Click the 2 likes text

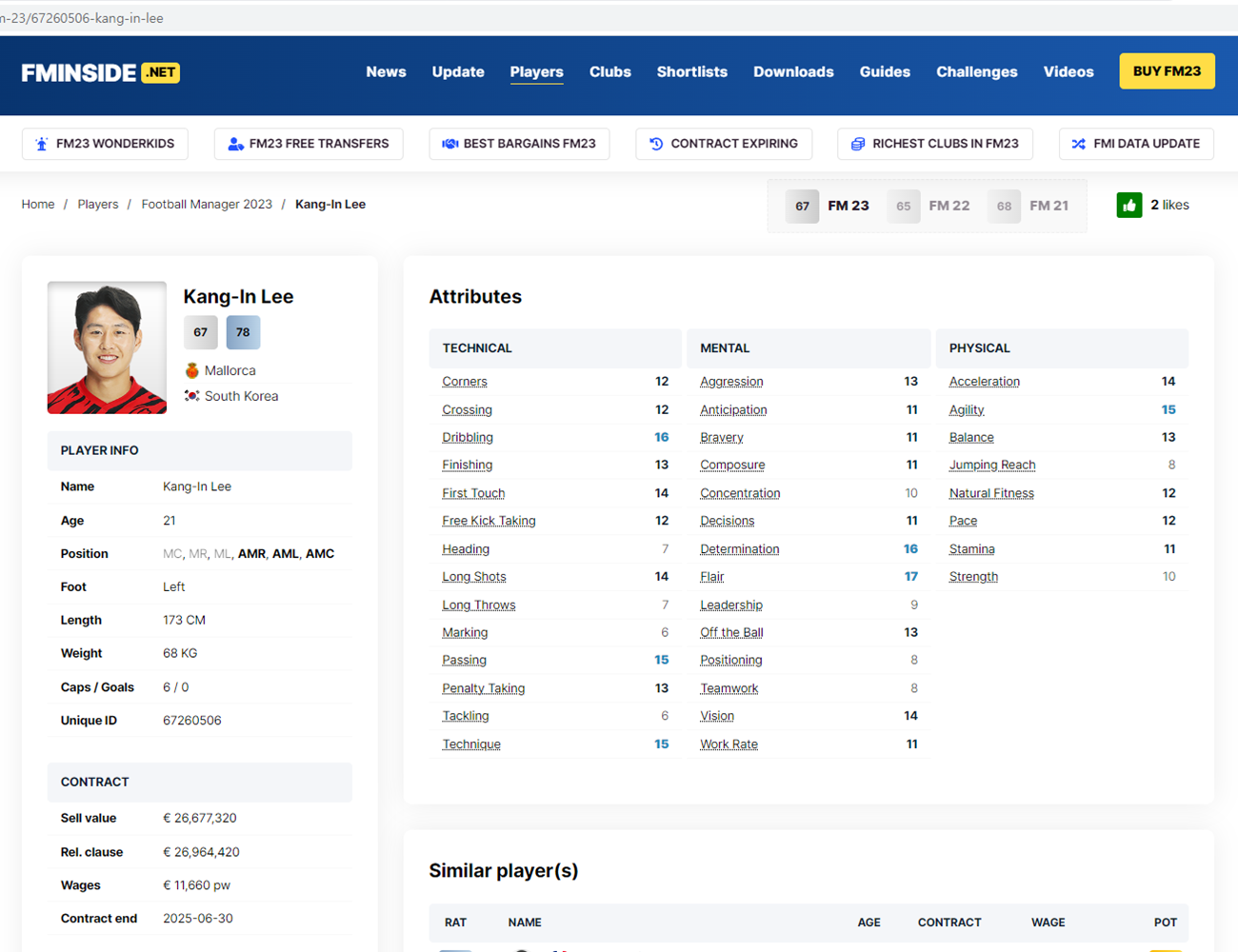(1169, 205)
